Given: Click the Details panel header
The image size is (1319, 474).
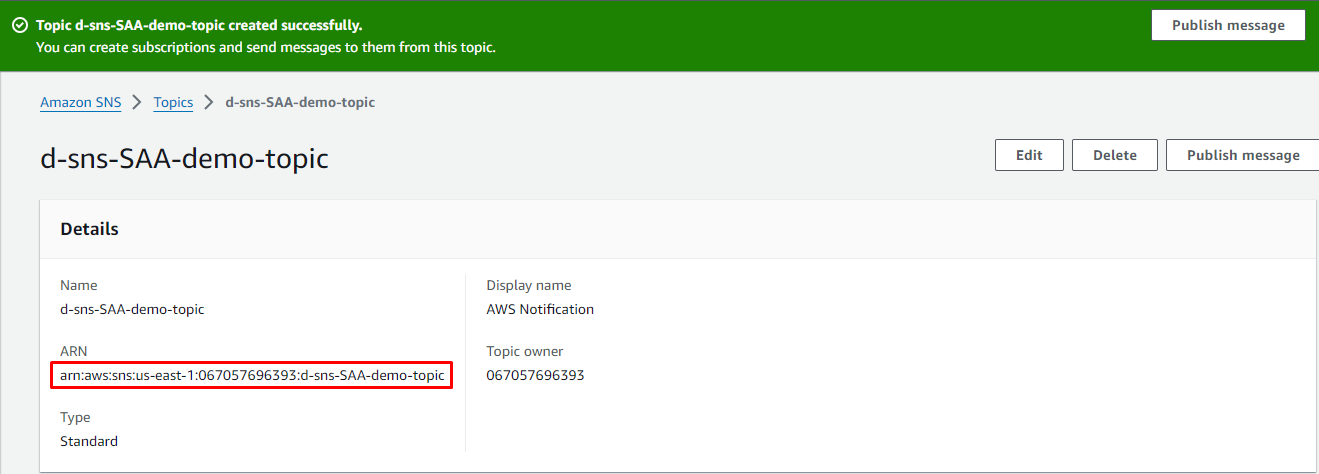Looking at the screenshot, I should 89,229.
